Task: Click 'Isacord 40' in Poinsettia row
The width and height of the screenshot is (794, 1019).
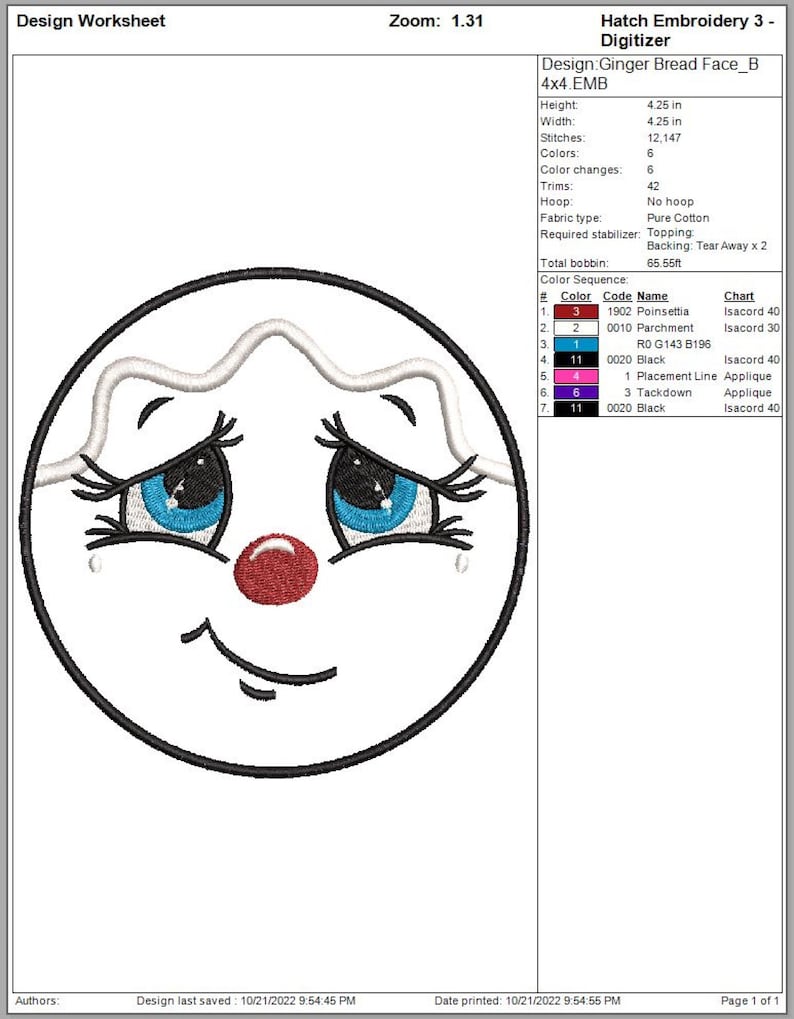Action: coord(752,312)
